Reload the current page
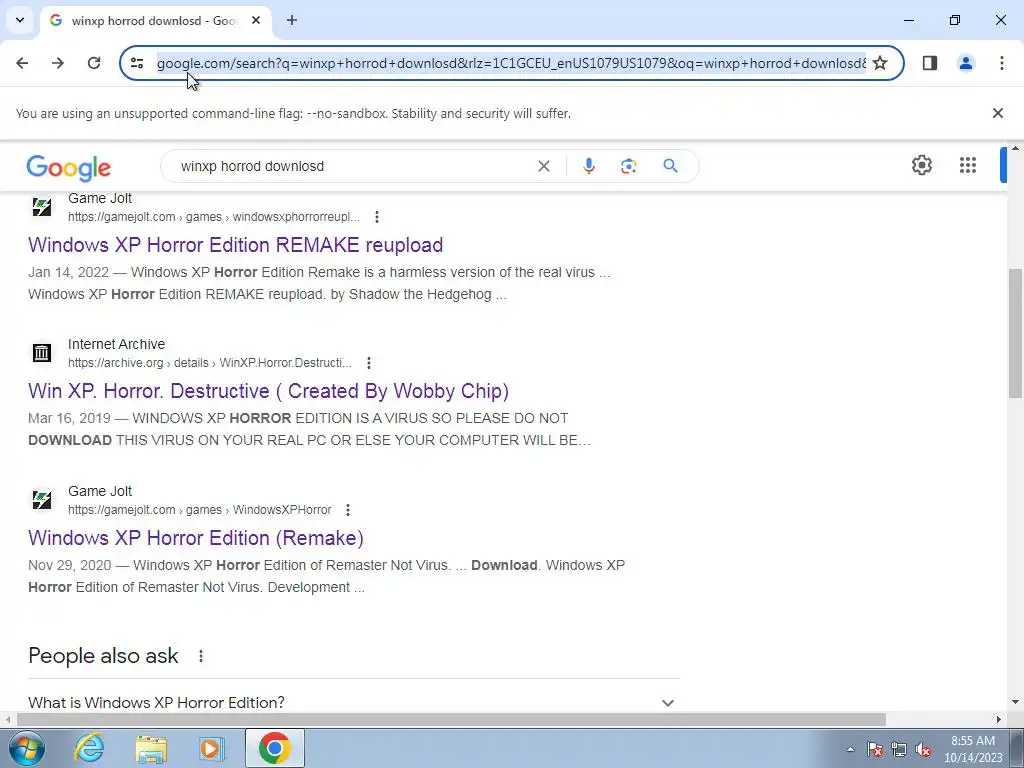 [x=94, y=63]
